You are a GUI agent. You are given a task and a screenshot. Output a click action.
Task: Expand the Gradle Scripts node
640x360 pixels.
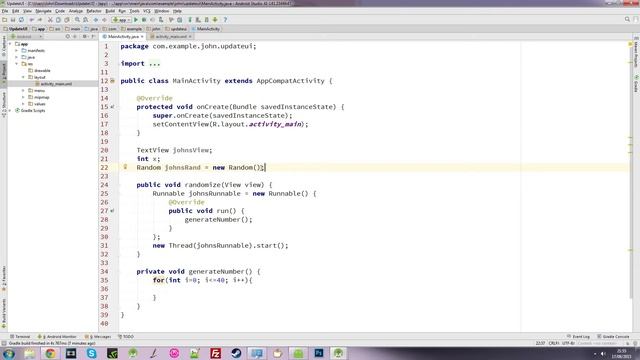click(x=10, y=111)
